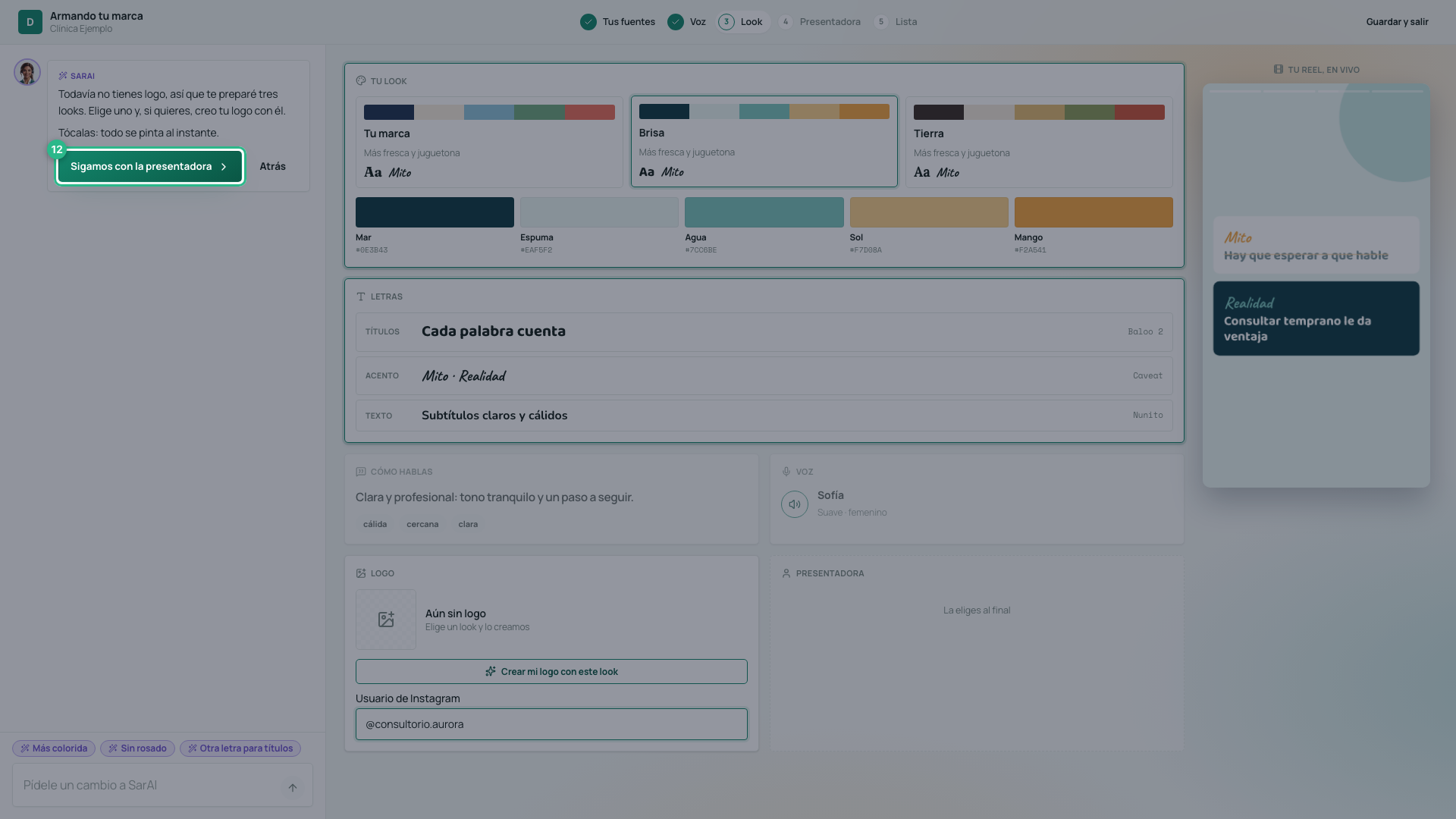Image resolution: width=1456 pixels, height=819 pixels.
Task: Pick the Mango color swatch
Action: click(1094, 212)
